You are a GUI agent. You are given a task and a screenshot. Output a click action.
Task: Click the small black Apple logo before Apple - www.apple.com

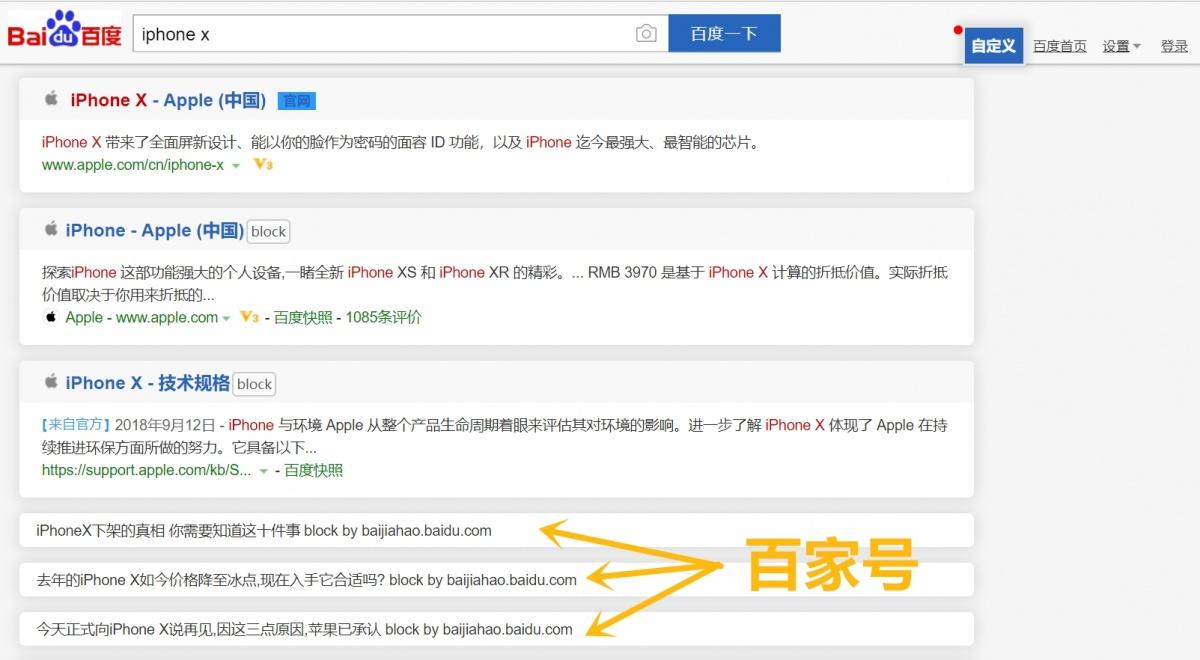(51, 317)
